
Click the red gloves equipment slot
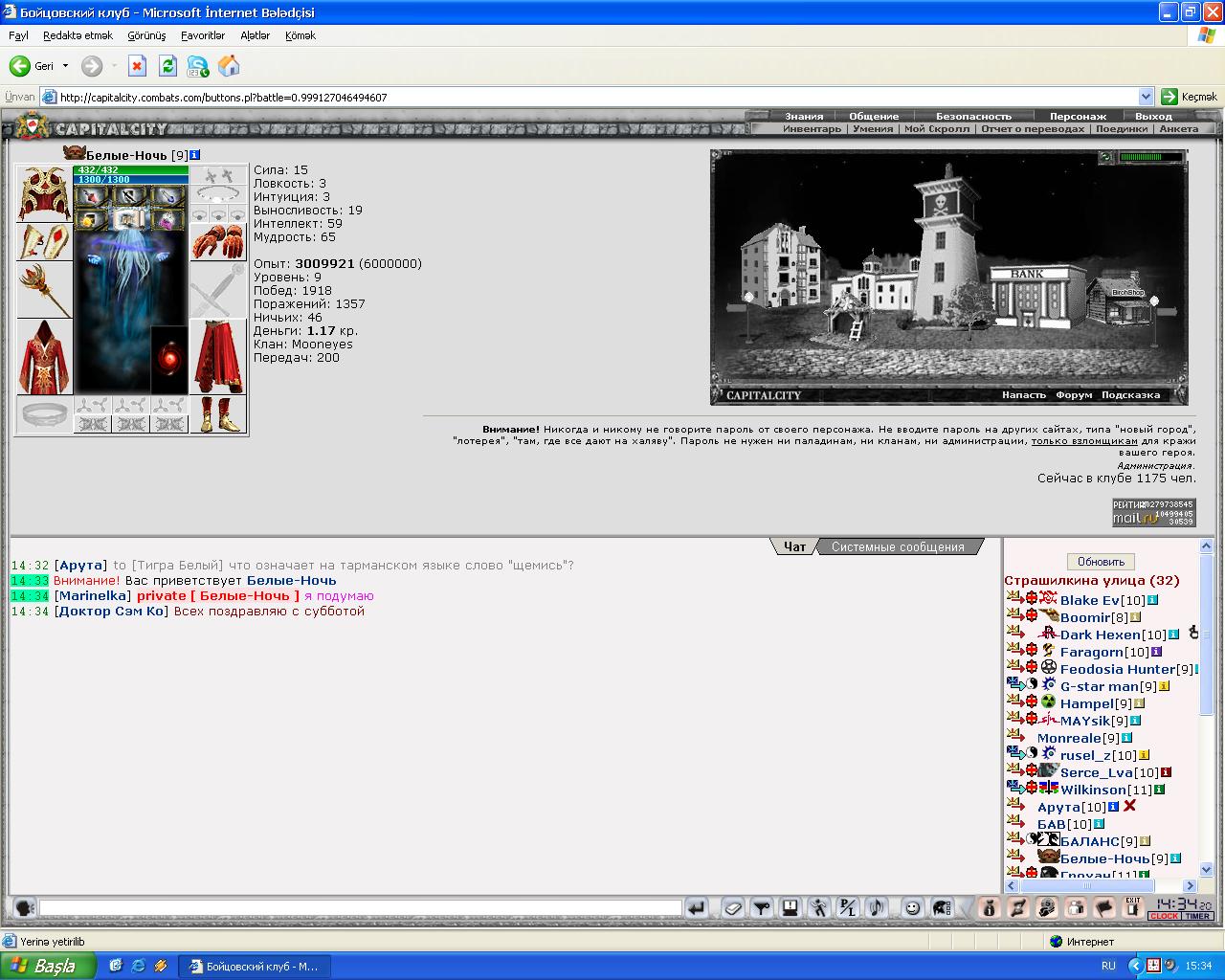pos(217,242)
